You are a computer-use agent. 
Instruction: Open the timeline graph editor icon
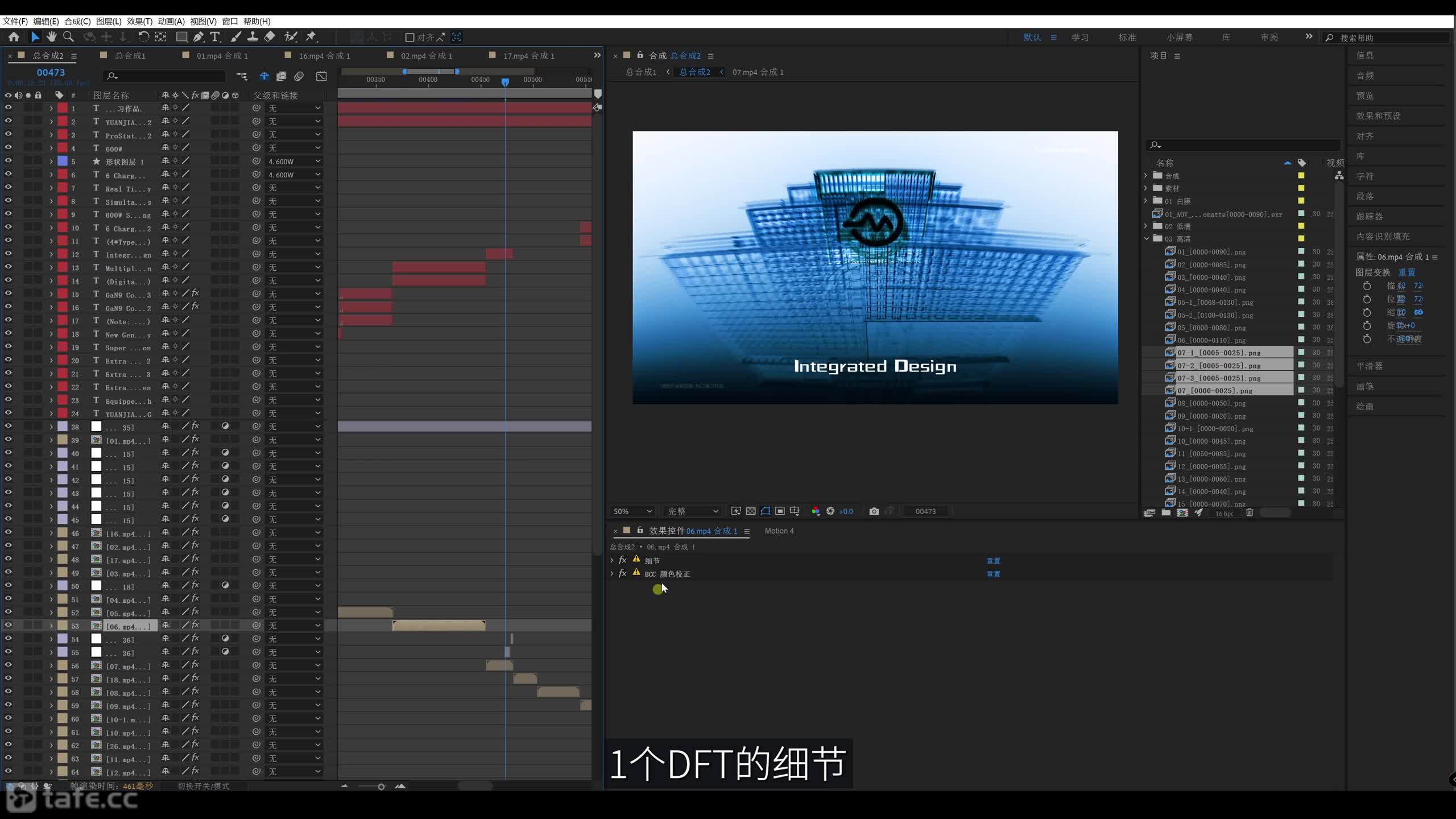[321, 76]
